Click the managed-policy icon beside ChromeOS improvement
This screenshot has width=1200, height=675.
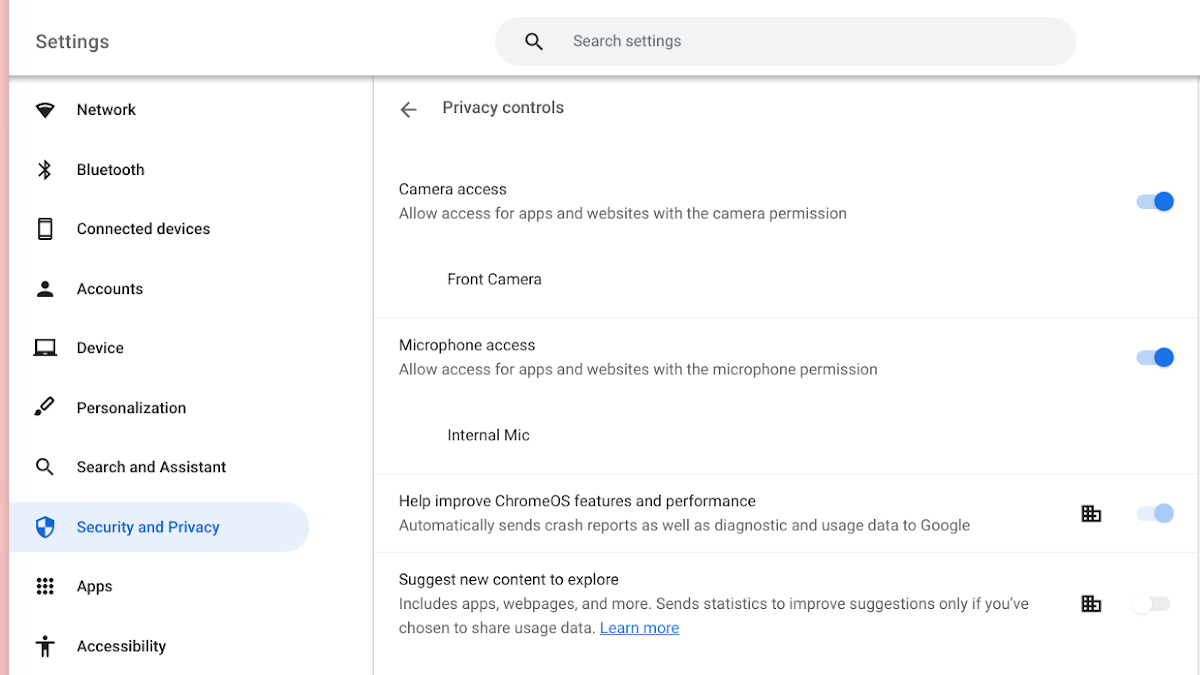click(x=1091, y=514)
